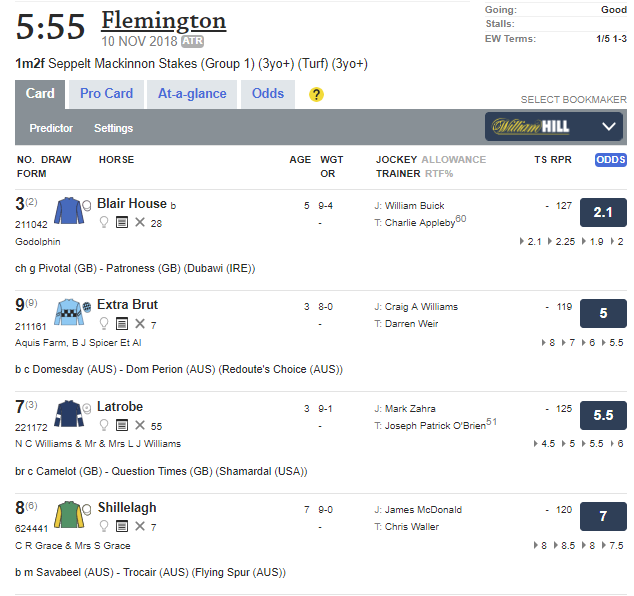Switch to the At-a-glance tab

click(x=192, y=94)
